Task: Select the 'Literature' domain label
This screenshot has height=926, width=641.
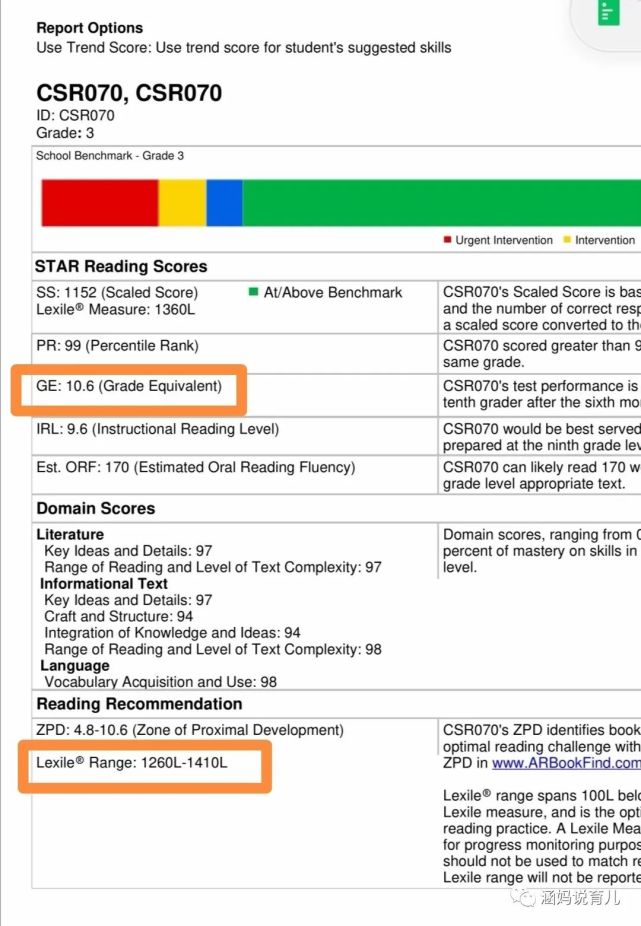Action: (70, 534)
